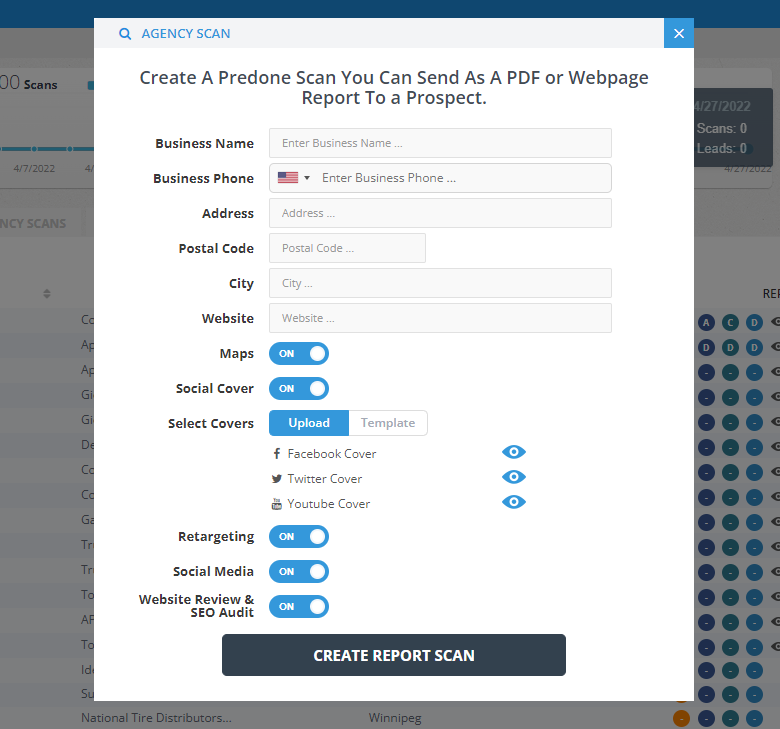Click into the Website input field
Screen dimensions: 780x729
440,318
